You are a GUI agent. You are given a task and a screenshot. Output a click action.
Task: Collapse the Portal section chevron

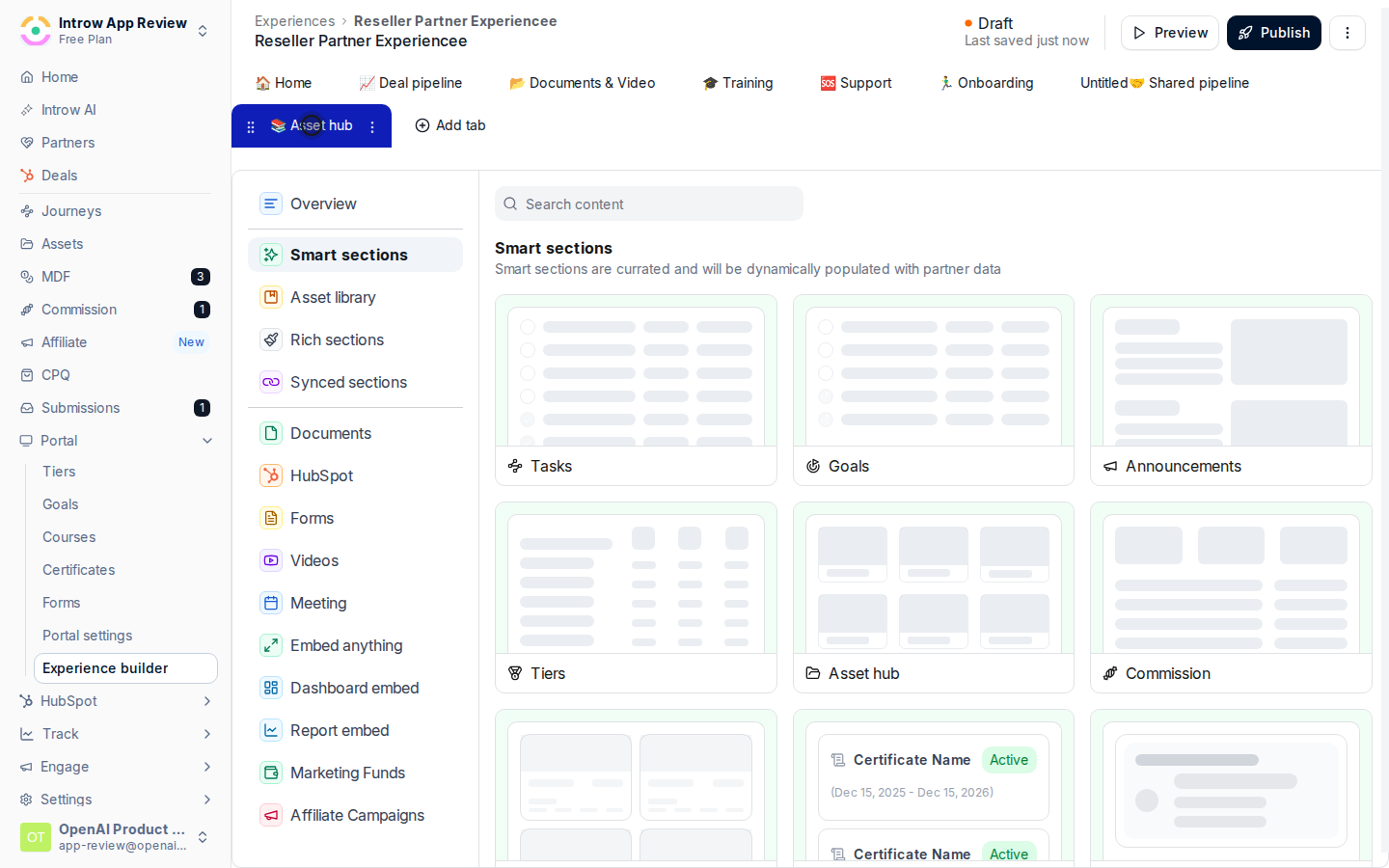point(207,441)
